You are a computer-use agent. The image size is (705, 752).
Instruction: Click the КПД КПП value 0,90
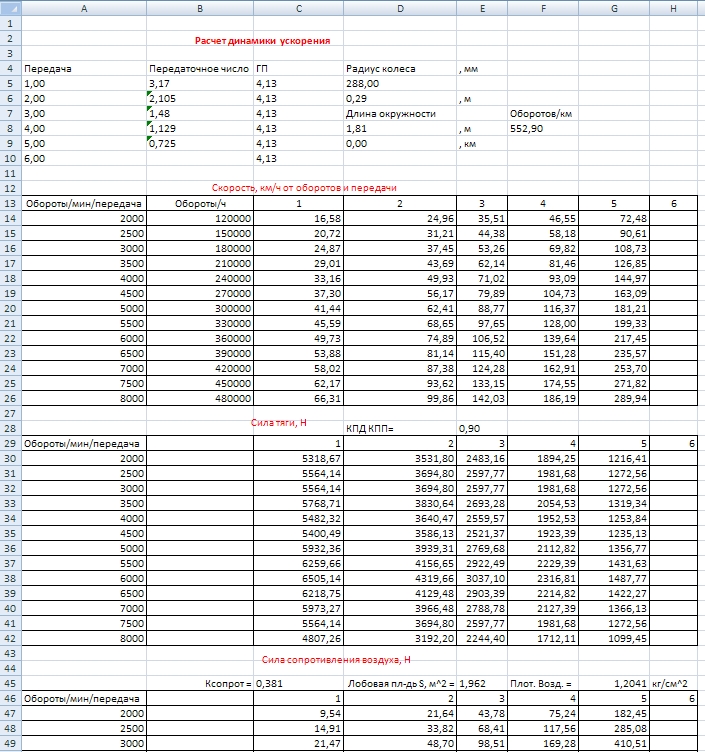(x=471, y=428)
